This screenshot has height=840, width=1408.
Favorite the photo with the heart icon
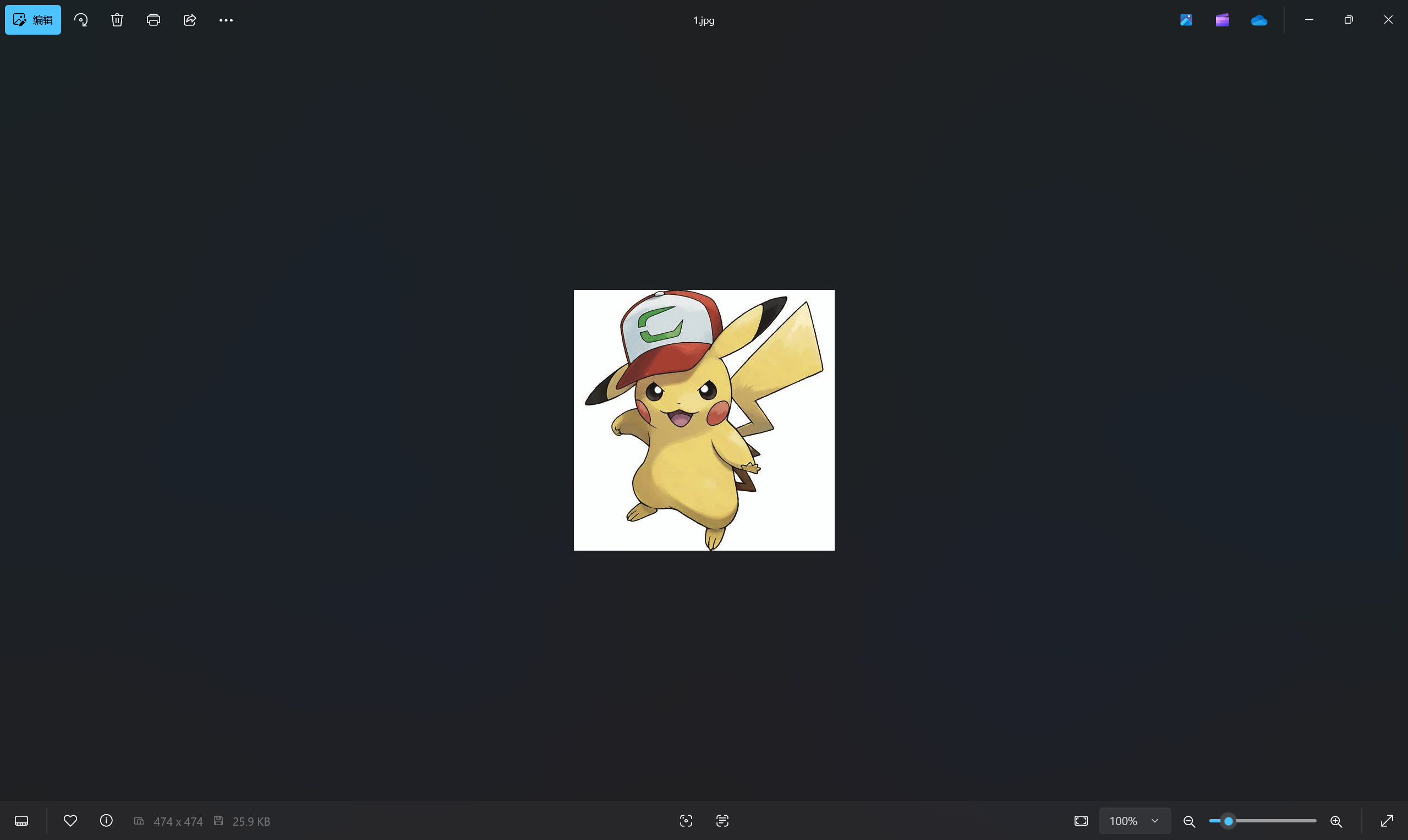[x=70, y=821]
